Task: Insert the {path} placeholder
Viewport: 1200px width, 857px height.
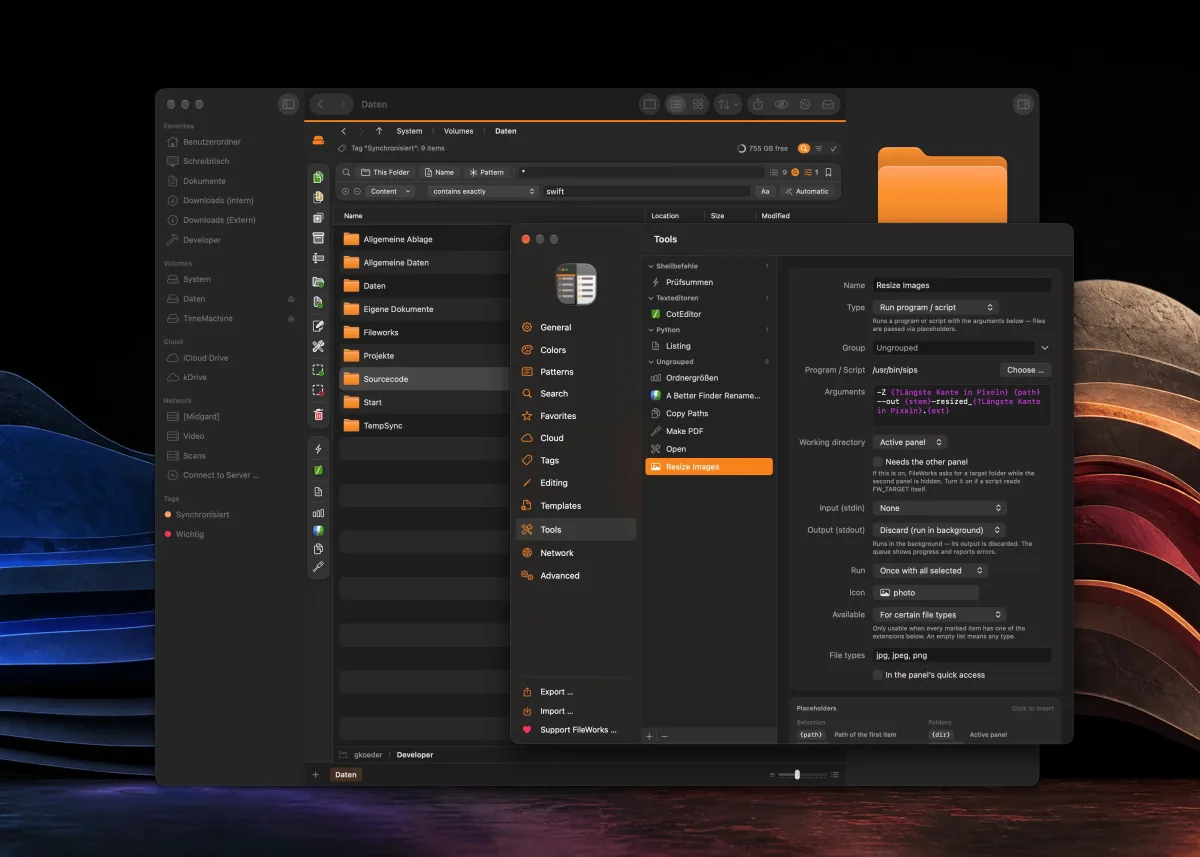Action: pyautogui.click(x=811, y=735)
